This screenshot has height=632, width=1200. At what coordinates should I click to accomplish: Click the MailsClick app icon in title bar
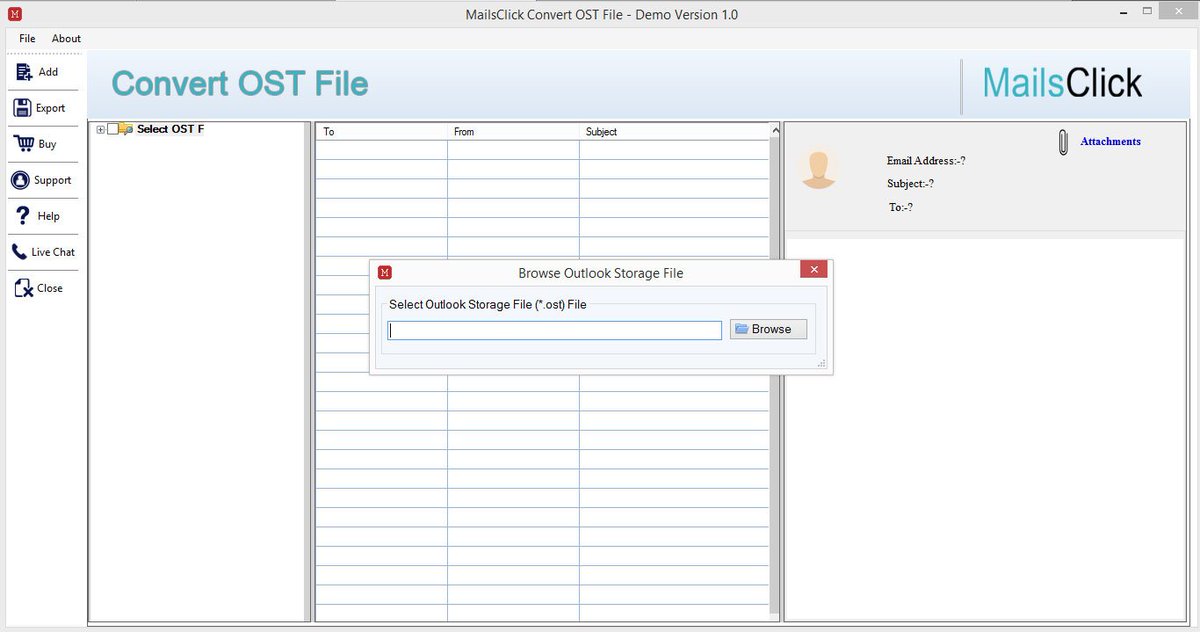pos(13,15)
